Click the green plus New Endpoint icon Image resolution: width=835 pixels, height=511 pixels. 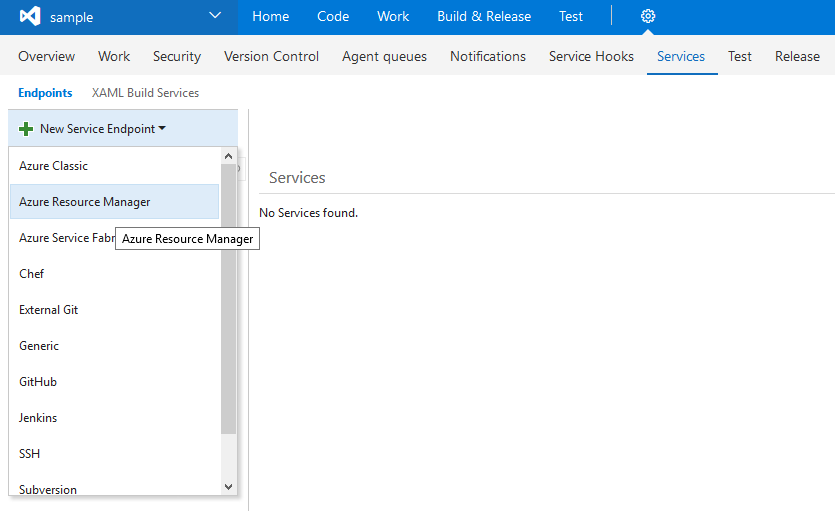coord(26,129)
